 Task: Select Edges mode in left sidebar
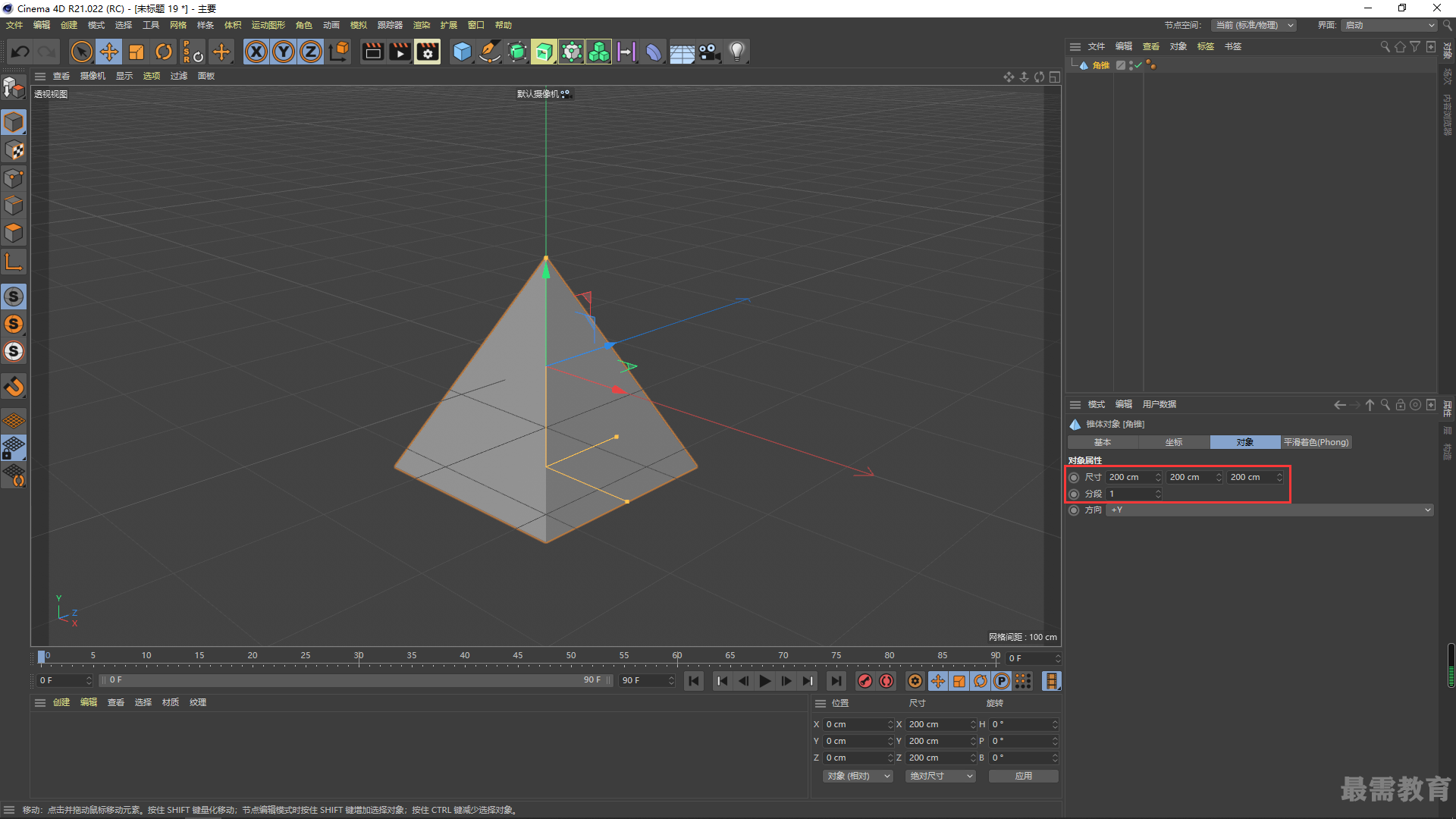[14, 206]
